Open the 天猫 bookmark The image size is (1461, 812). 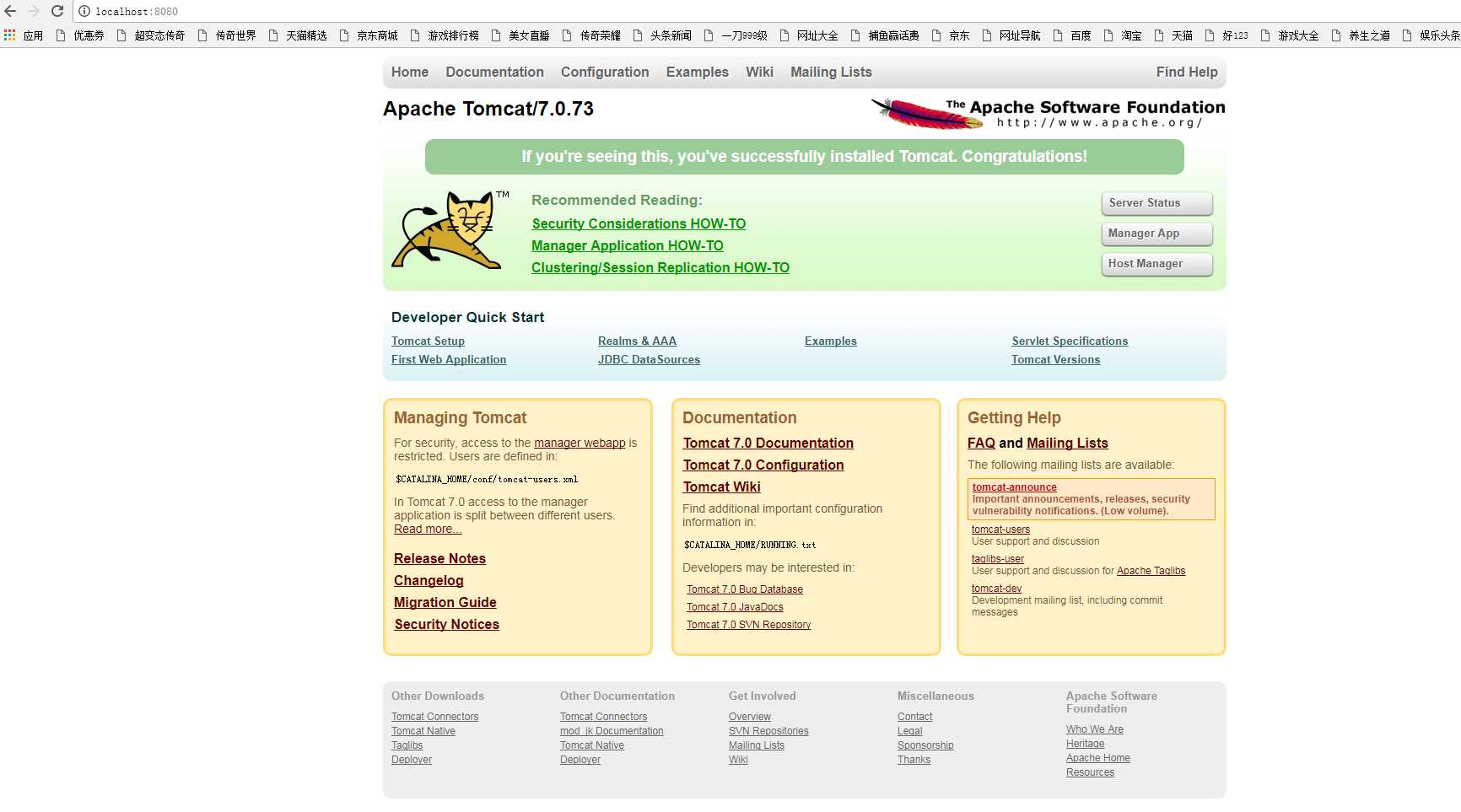click(1173, 35)
